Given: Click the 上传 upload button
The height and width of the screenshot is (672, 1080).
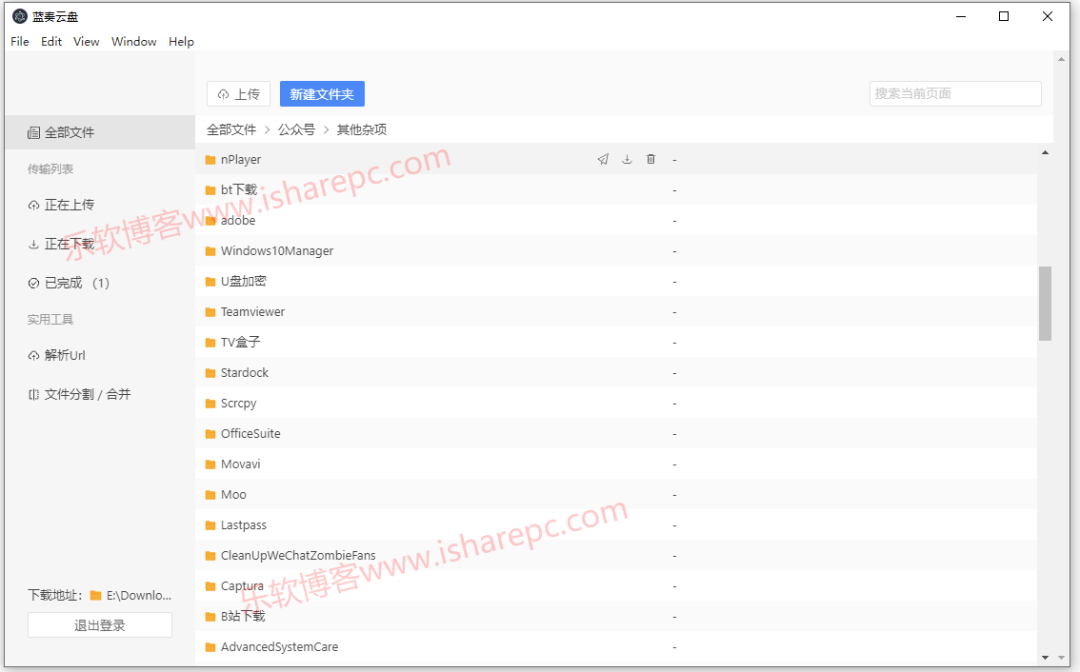Looking at the screenshot, I should pos(238,93).
